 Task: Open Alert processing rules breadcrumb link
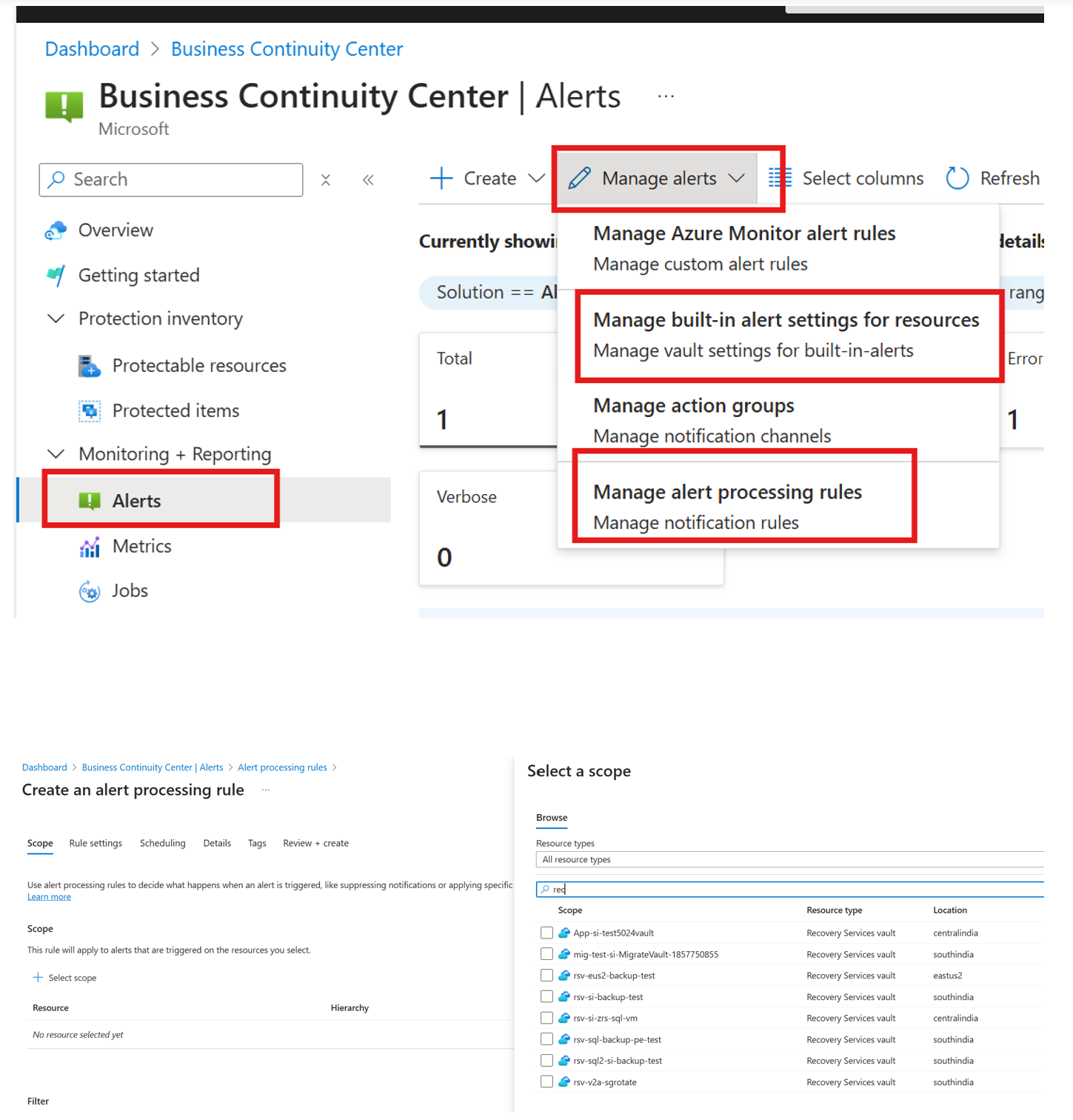coord(282,767)
